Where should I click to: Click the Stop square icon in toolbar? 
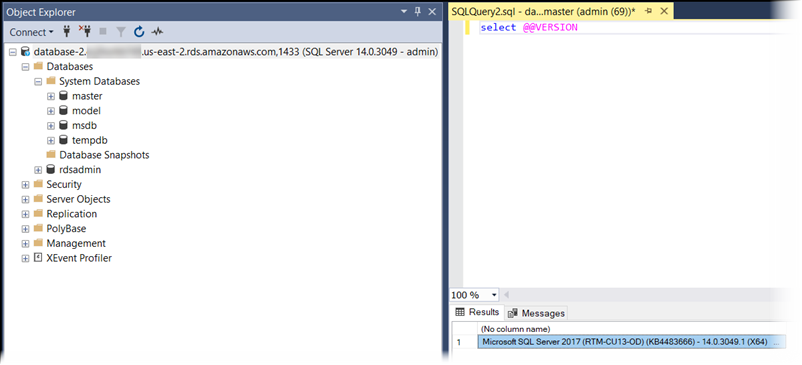[x=103, y=32]
